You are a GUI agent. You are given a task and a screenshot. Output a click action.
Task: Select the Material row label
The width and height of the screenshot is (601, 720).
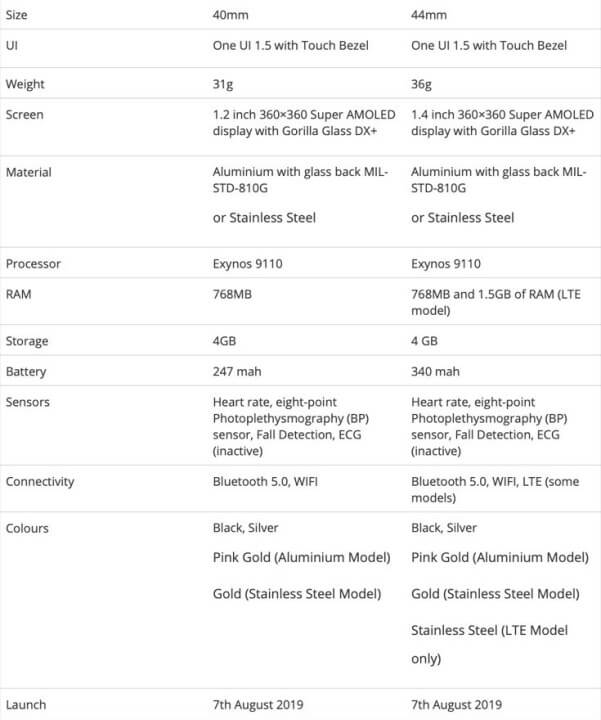tap(28, 173)
